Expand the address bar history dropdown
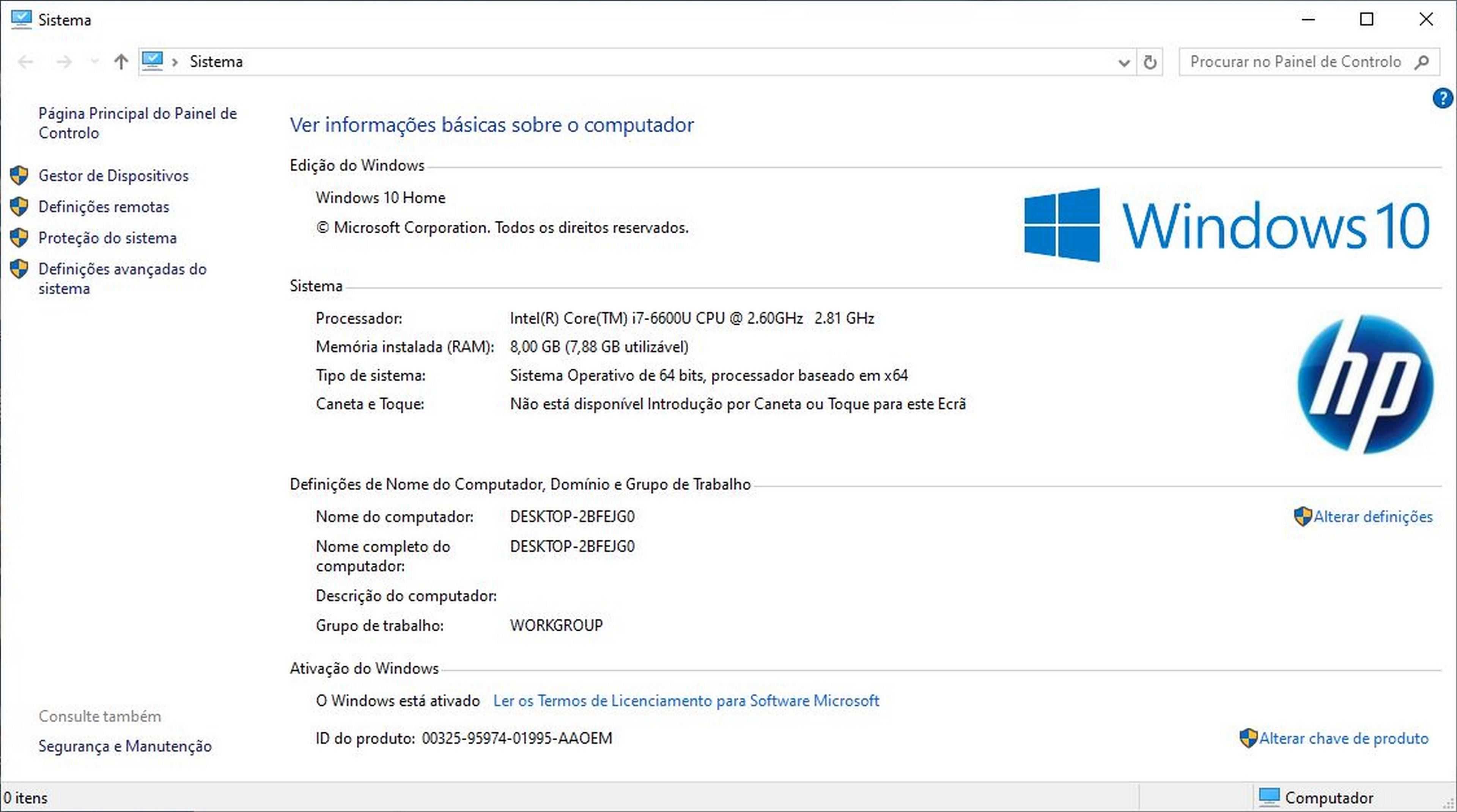The height and width of the screenshot is (812, 1457). (1124, 62)
